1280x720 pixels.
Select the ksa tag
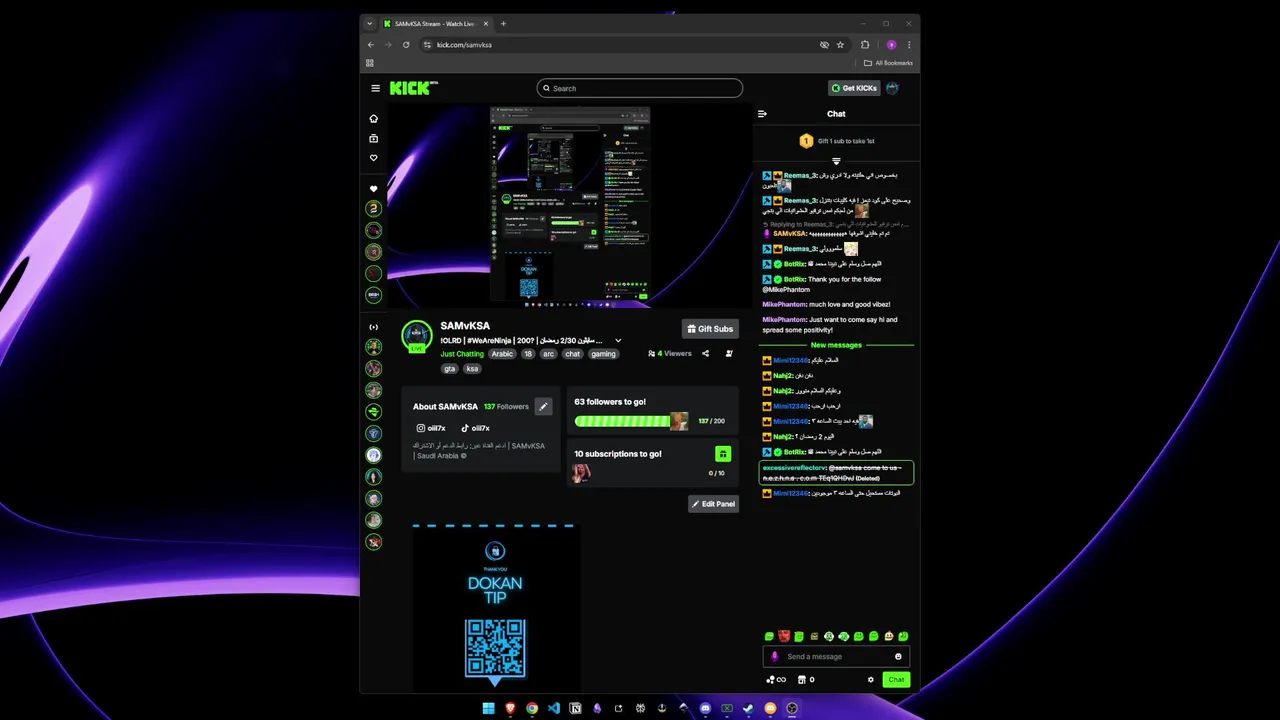473,368
